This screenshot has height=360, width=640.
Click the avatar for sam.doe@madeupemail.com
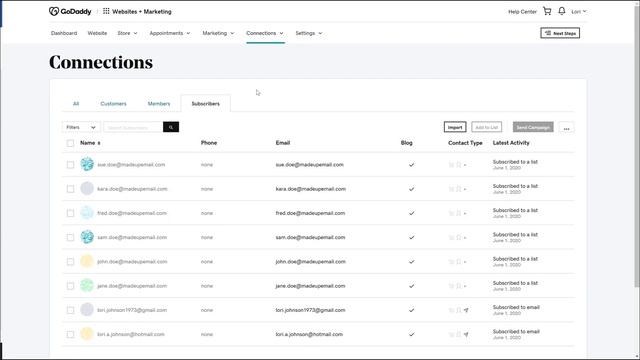pos(87,237)
